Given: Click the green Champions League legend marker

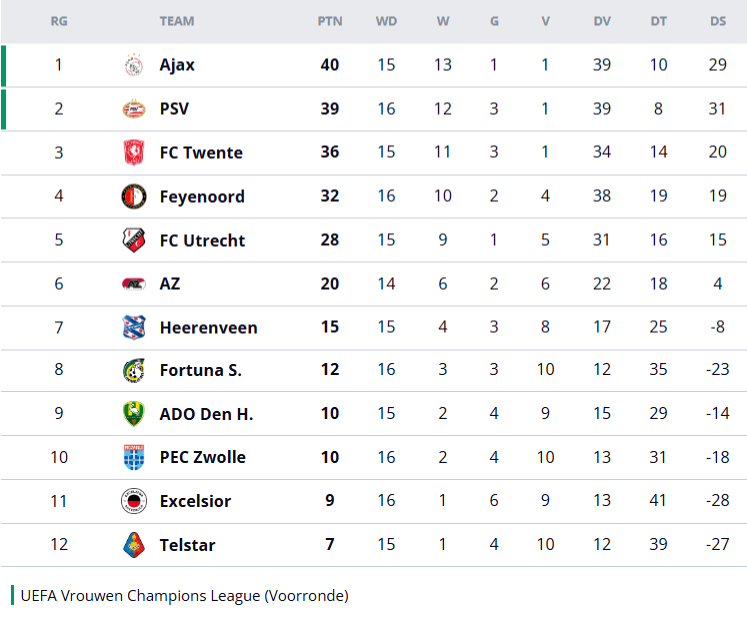Looking at the screenshot, I should click(x=13, y=596).
